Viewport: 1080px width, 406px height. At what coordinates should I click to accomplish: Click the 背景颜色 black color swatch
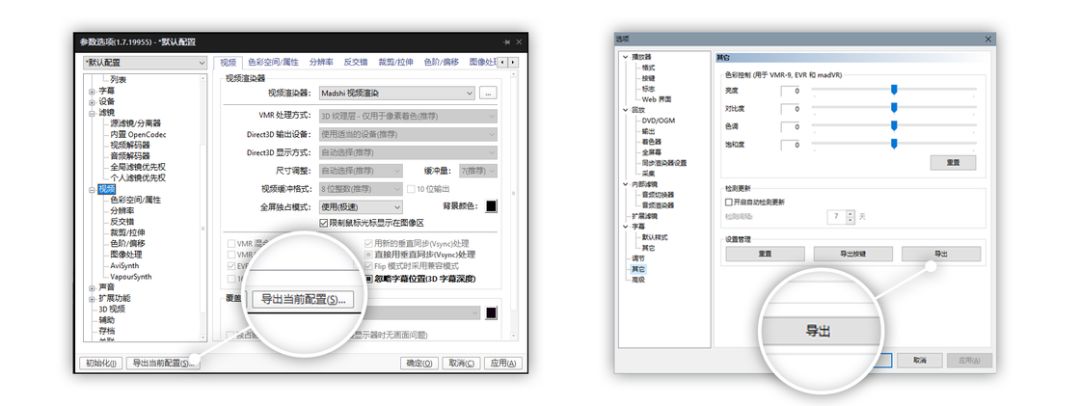491,206
